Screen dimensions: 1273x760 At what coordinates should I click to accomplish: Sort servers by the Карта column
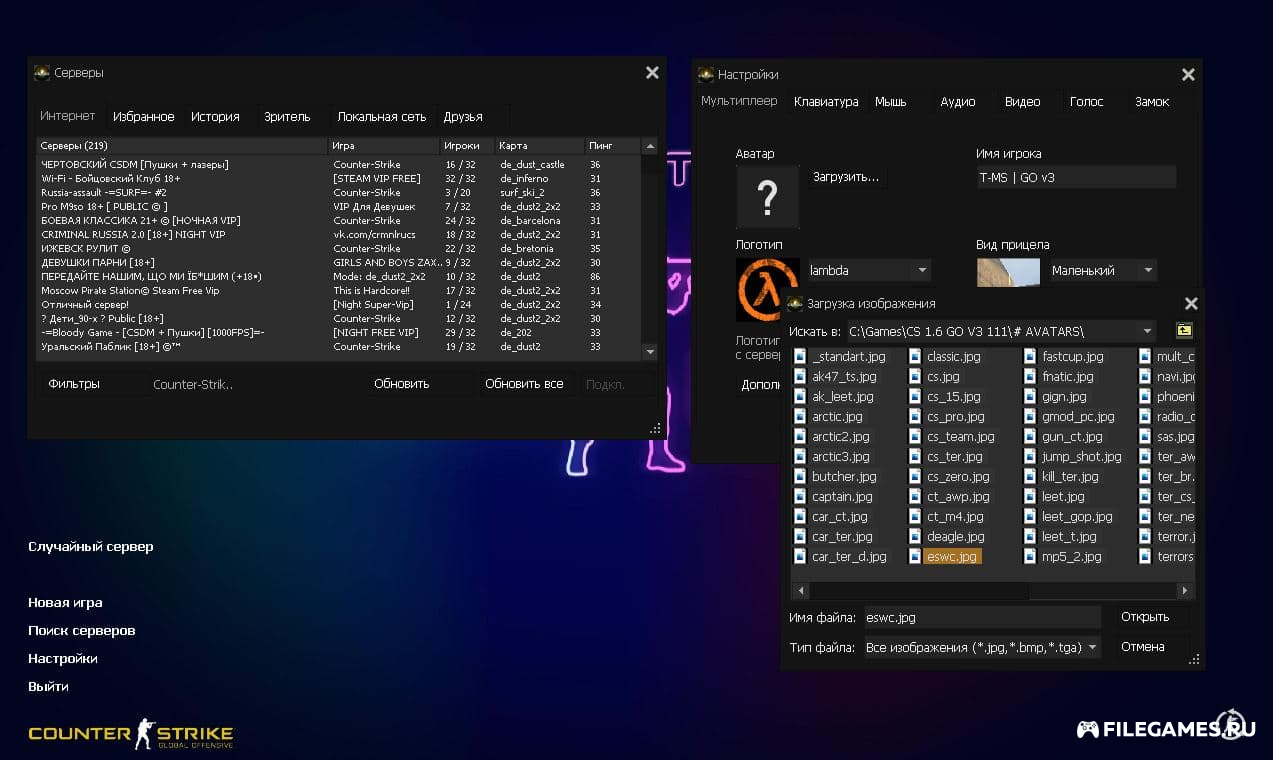[540, 146]
